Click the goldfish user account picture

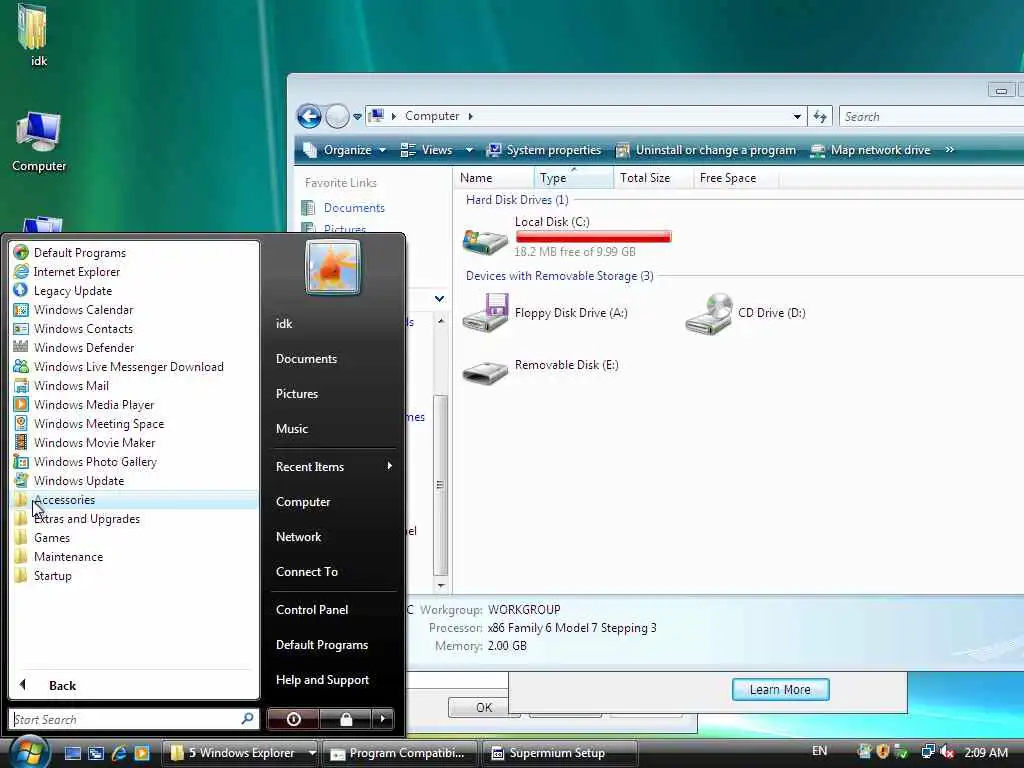tap(333, 267)
